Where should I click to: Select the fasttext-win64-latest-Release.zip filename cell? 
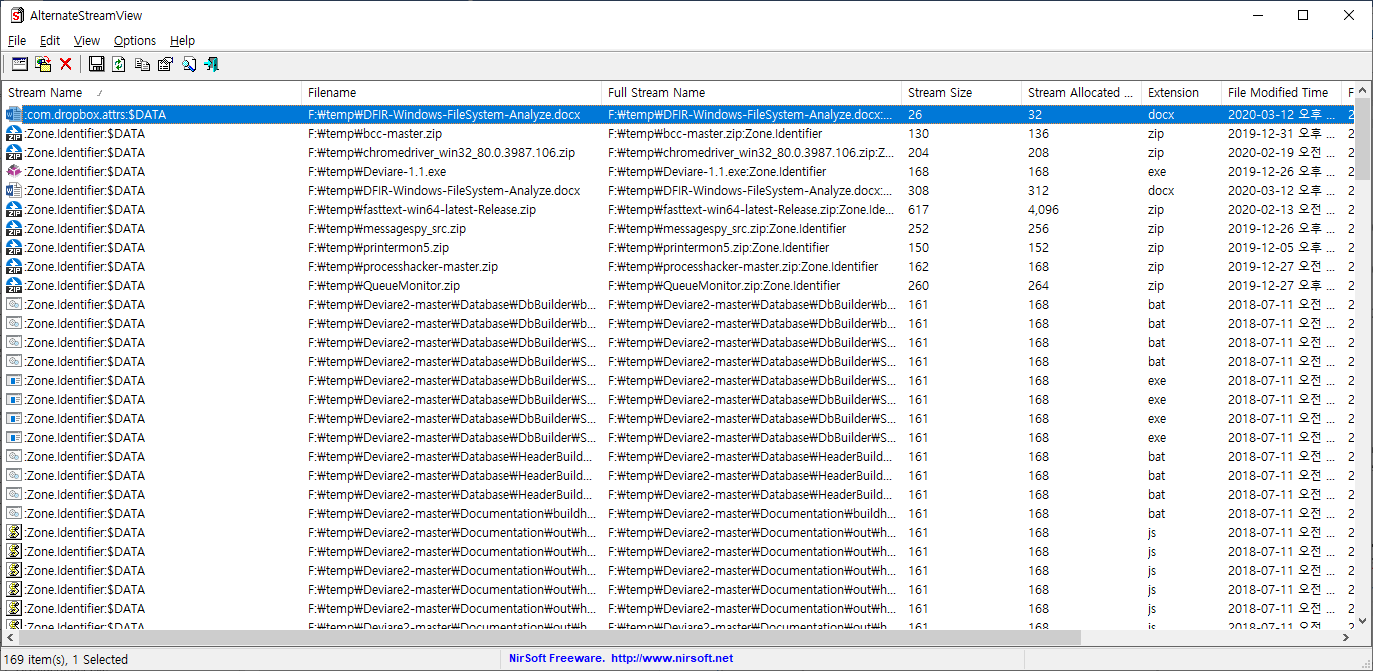(422, 209)
